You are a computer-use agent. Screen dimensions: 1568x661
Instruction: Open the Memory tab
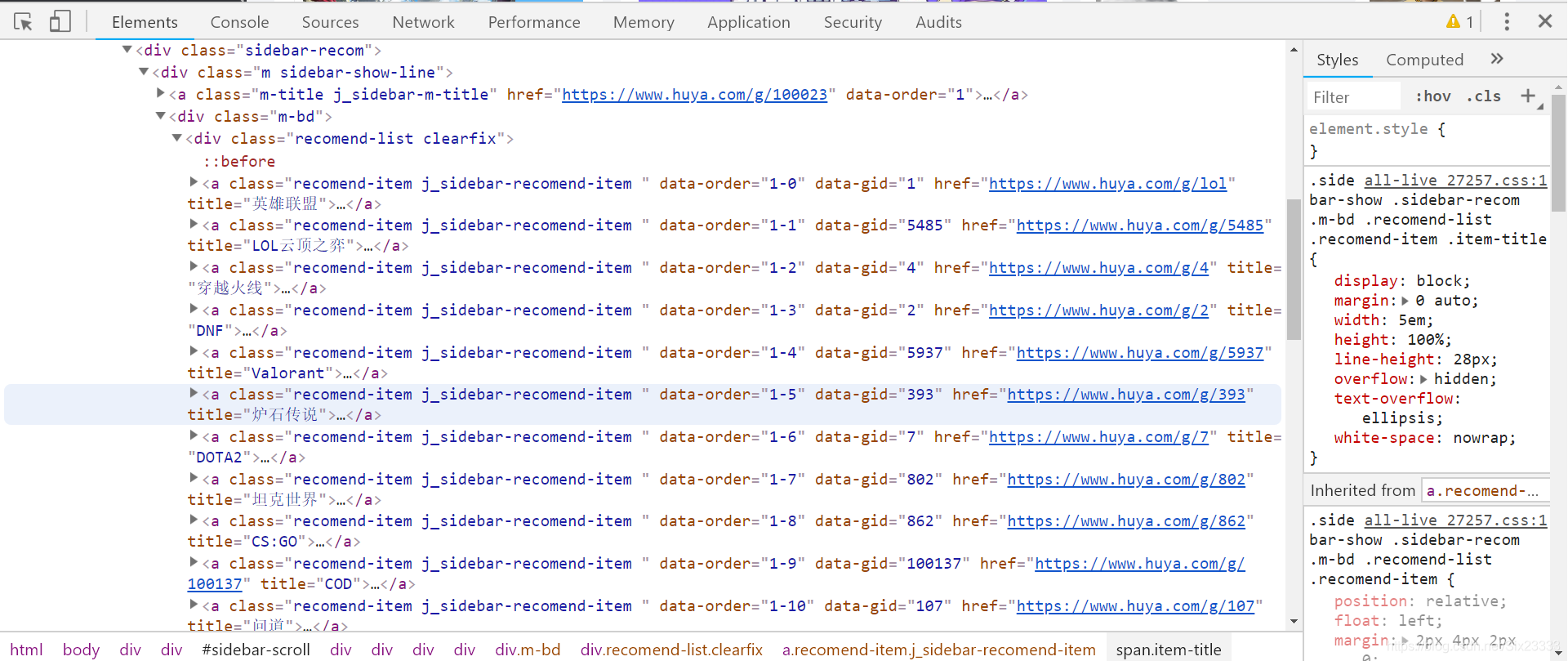(x=644, y=22)
